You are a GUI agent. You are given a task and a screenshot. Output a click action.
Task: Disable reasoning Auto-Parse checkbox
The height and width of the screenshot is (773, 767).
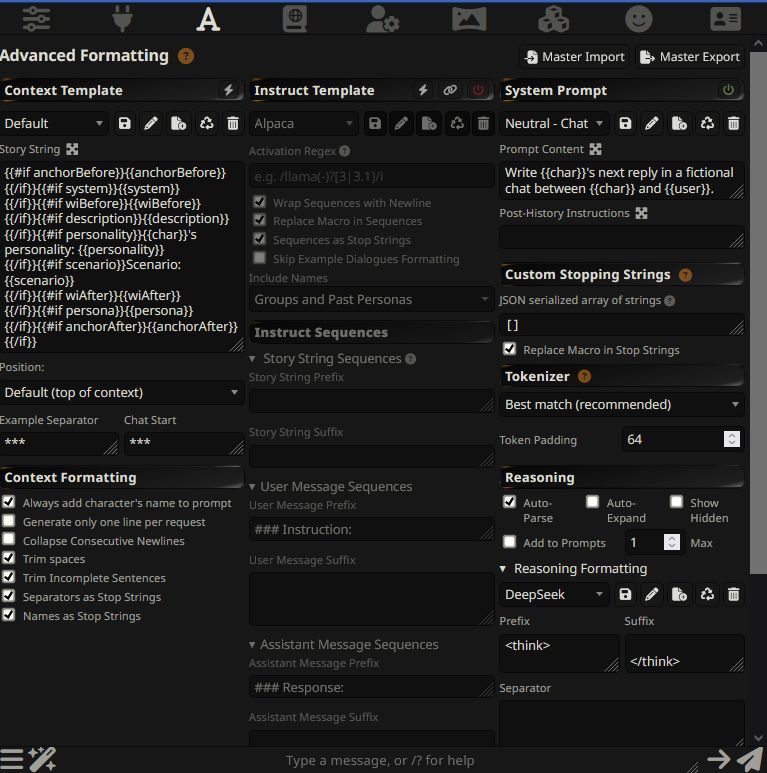(510, 502)
